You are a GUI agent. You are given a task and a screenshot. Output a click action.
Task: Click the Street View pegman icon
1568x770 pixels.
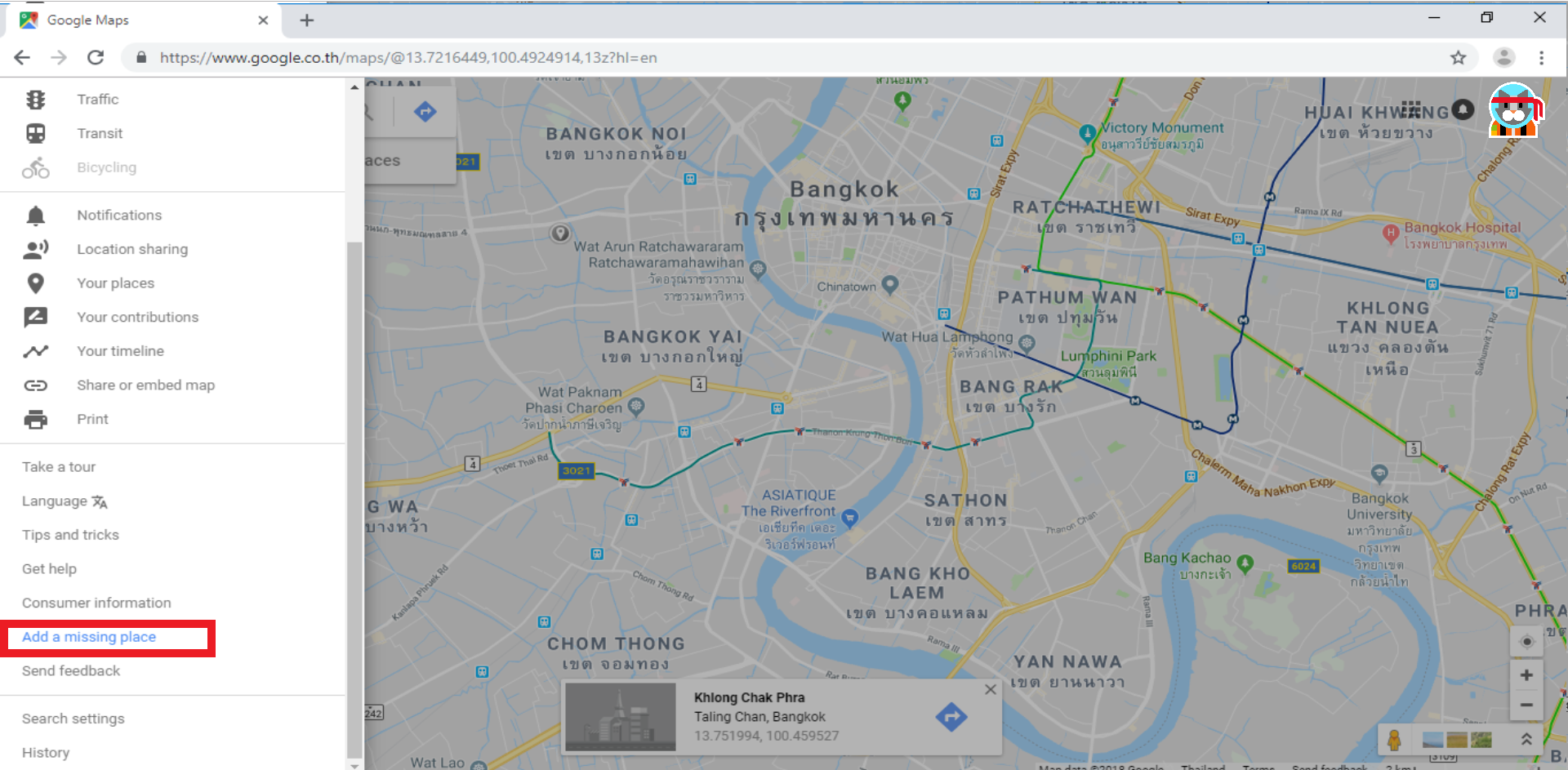coord(1395,740)
